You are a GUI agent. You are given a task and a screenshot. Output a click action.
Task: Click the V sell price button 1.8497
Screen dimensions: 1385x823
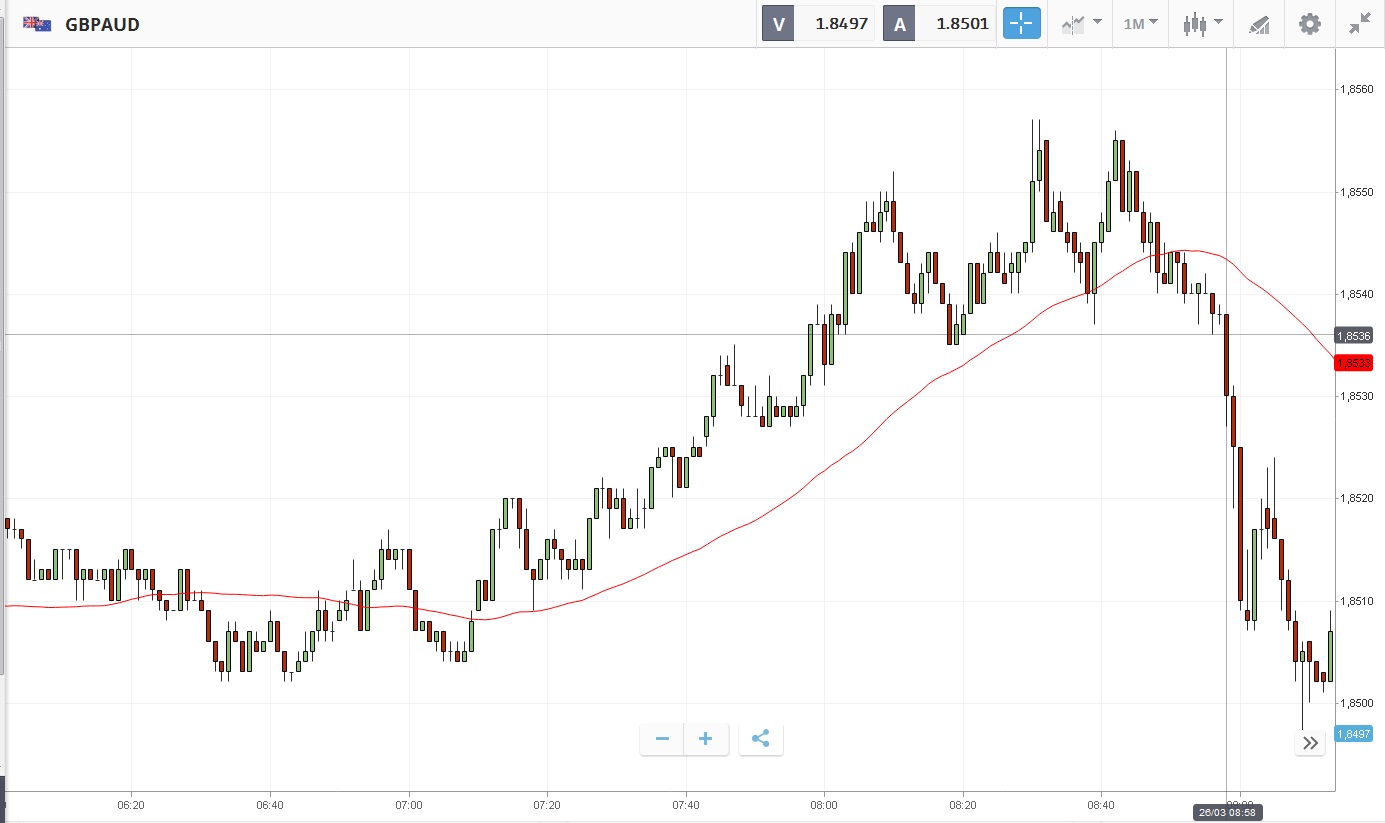pos(818,24)
